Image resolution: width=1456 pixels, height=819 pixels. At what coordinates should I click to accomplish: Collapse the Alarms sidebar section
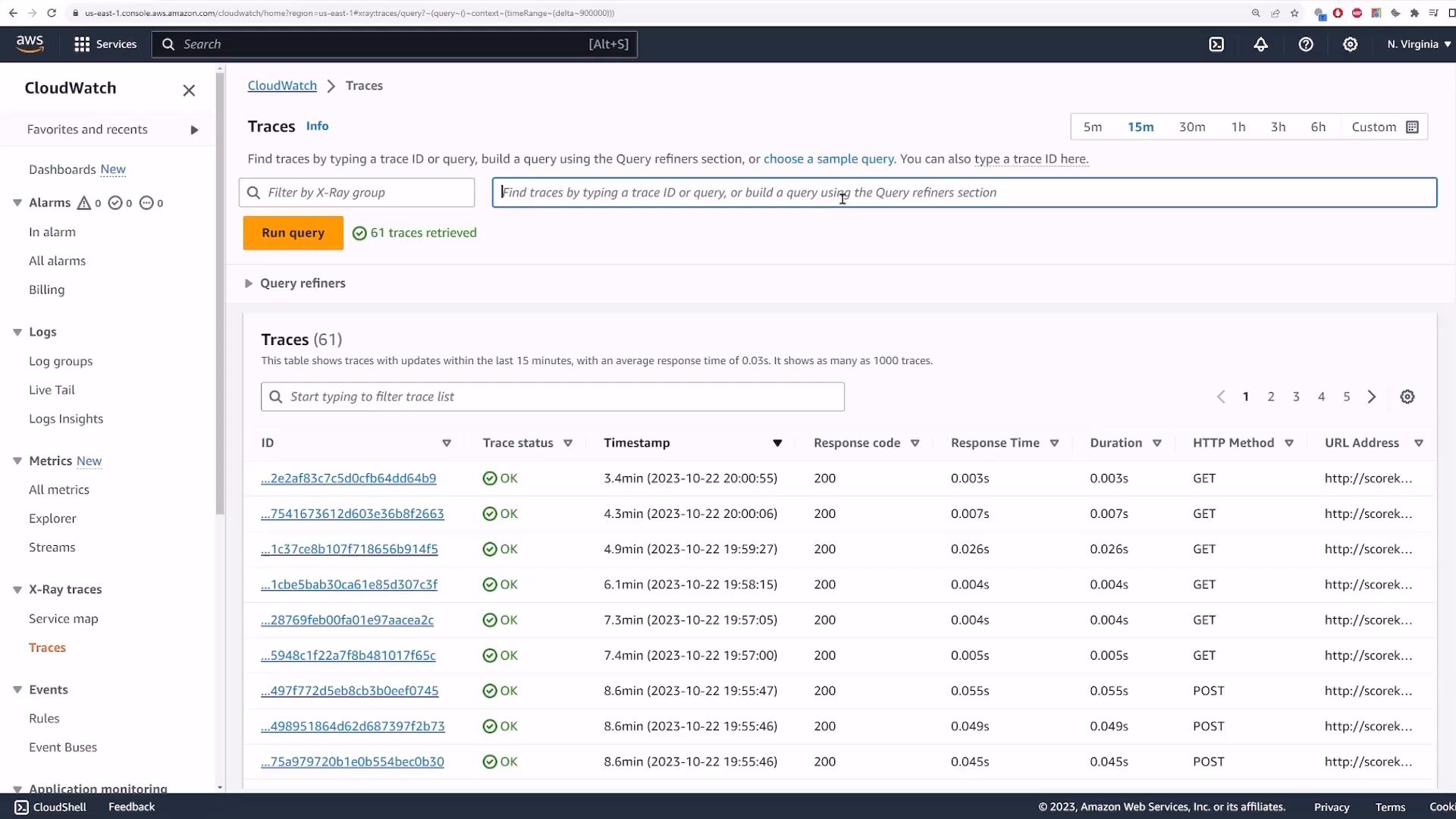[x=17, y=202]
